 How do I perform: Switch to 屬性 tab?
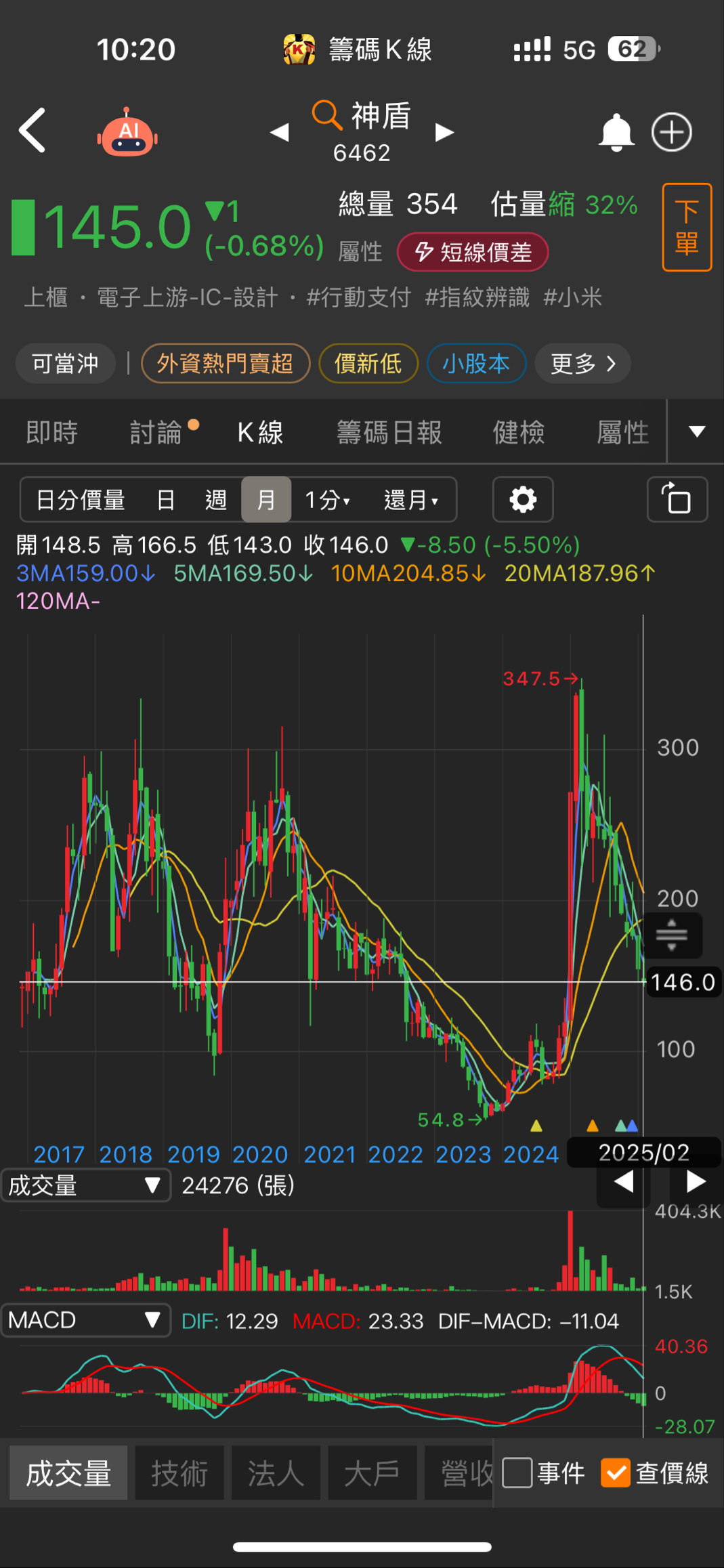point(622,432)
